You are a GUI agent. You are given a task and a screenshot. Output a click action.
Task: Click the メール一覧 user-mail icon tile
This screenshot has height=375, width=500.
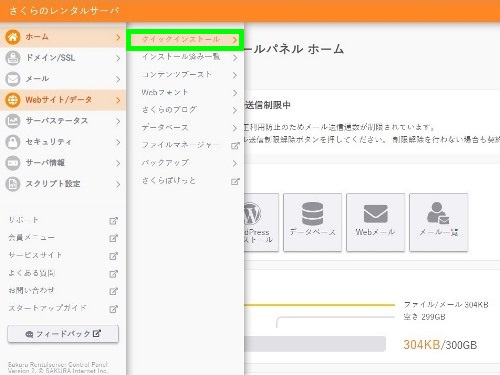point(439,222)
